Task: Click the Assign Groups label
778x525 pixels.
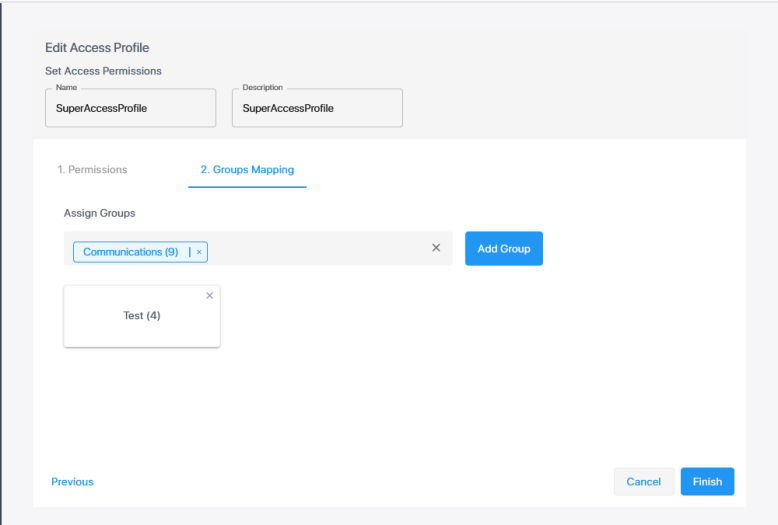Action: pyautogui.click(x=99, y=213)
